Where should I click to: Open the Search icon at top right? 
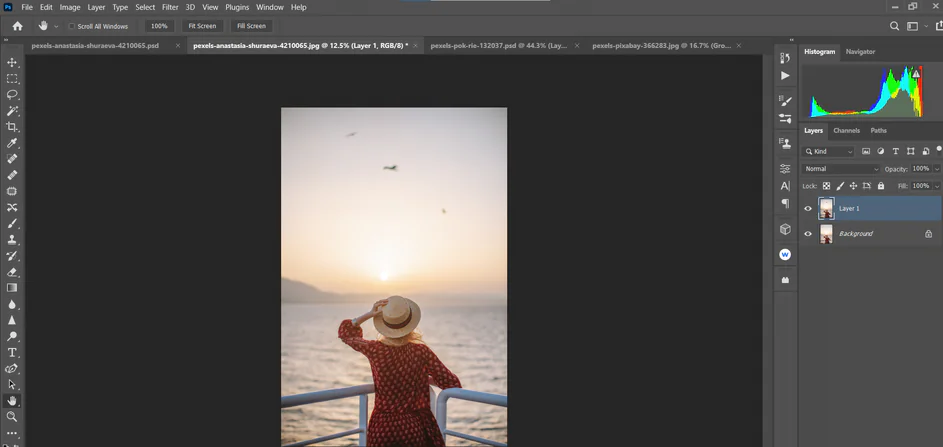pos(895,26)
